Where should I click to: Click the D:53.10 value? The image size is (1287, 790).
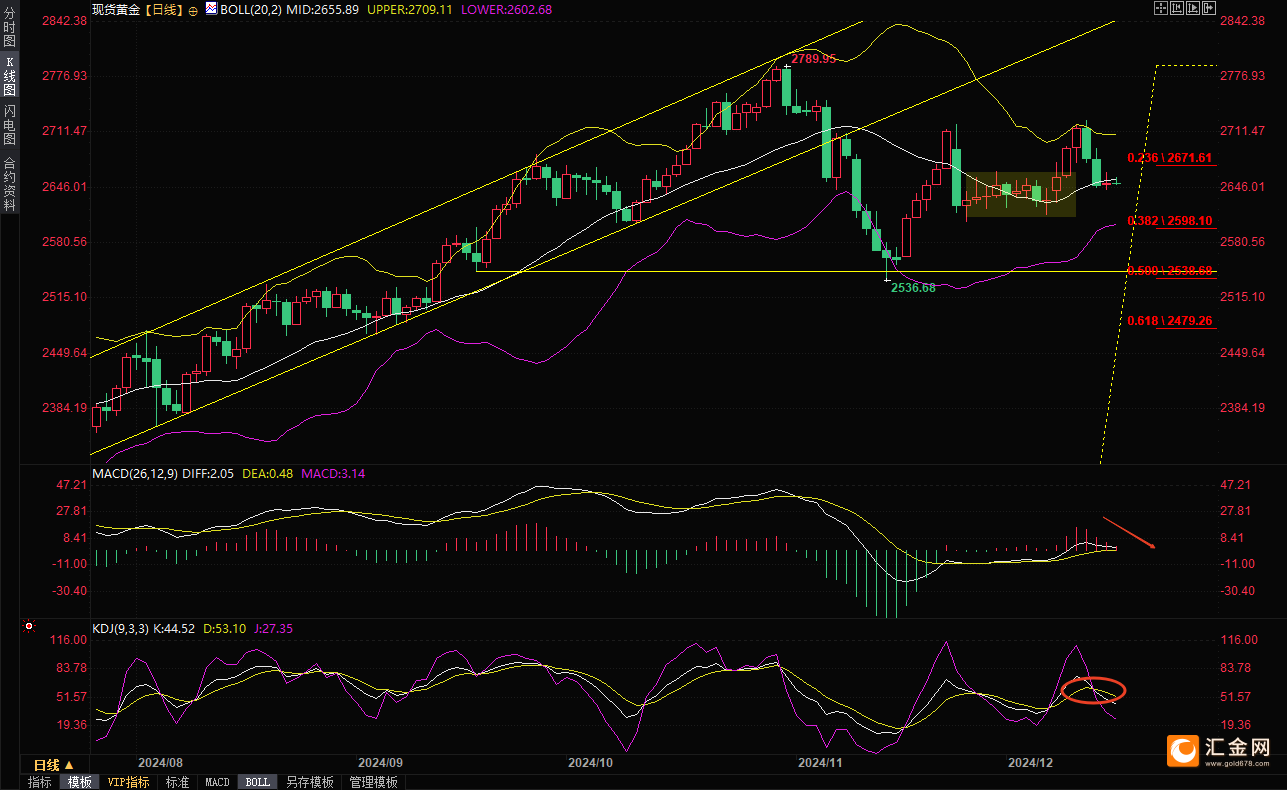223,629
